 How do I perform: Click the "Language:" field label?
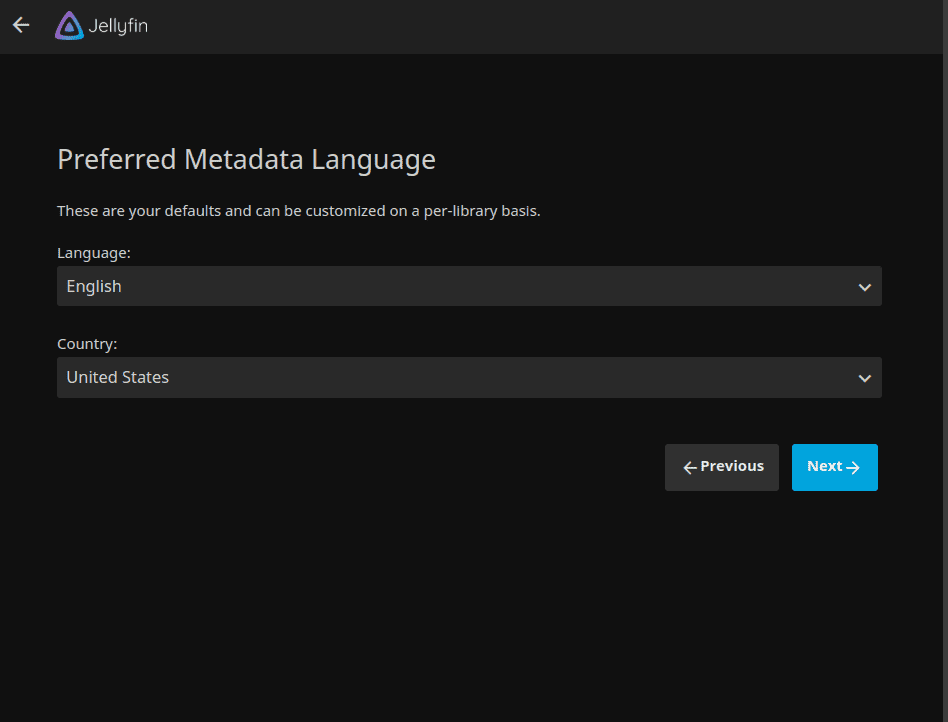coord(94,253)
